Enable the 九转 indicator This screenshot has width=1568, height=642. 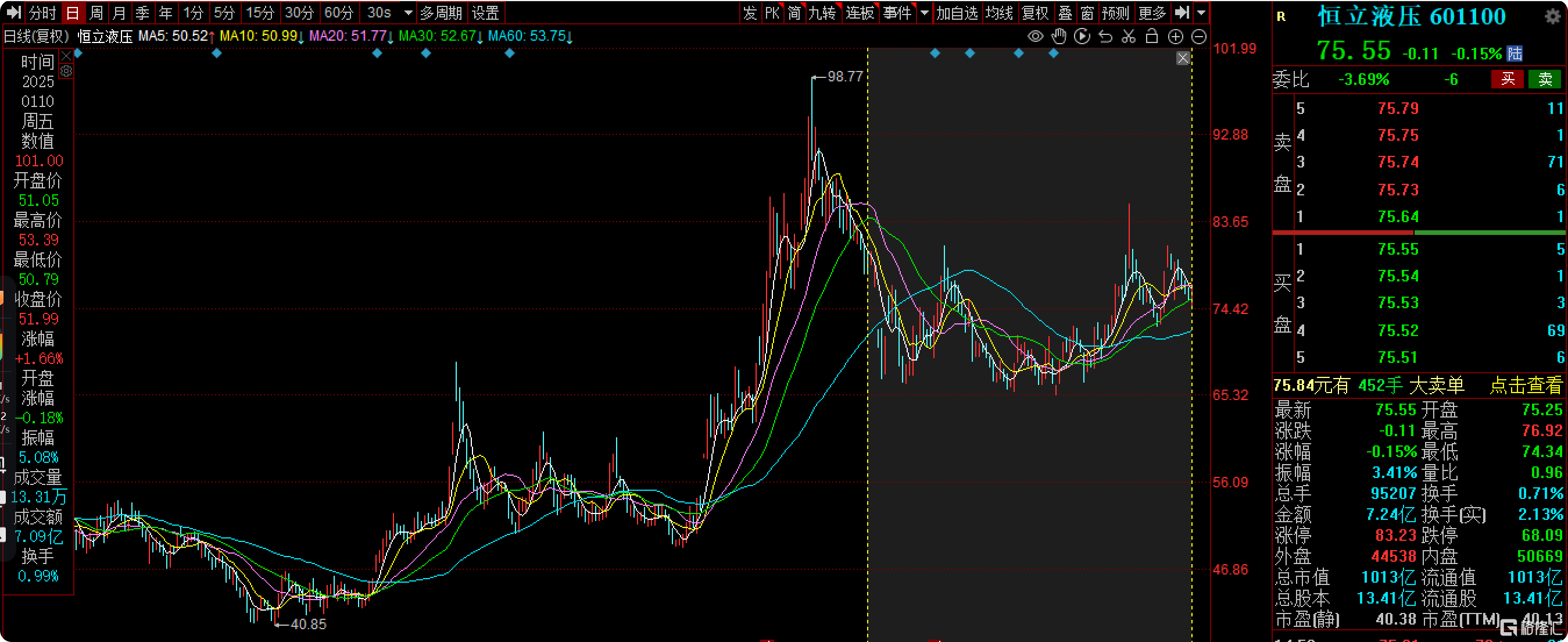point(822,12)
